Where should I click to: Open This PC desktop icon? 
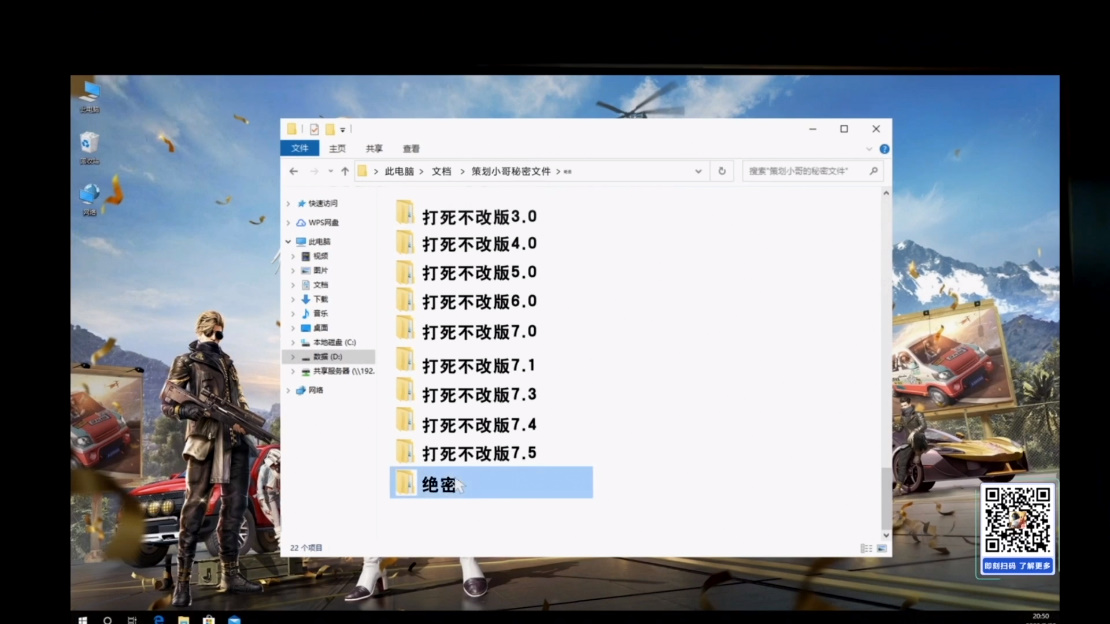[x=90, y=96]
